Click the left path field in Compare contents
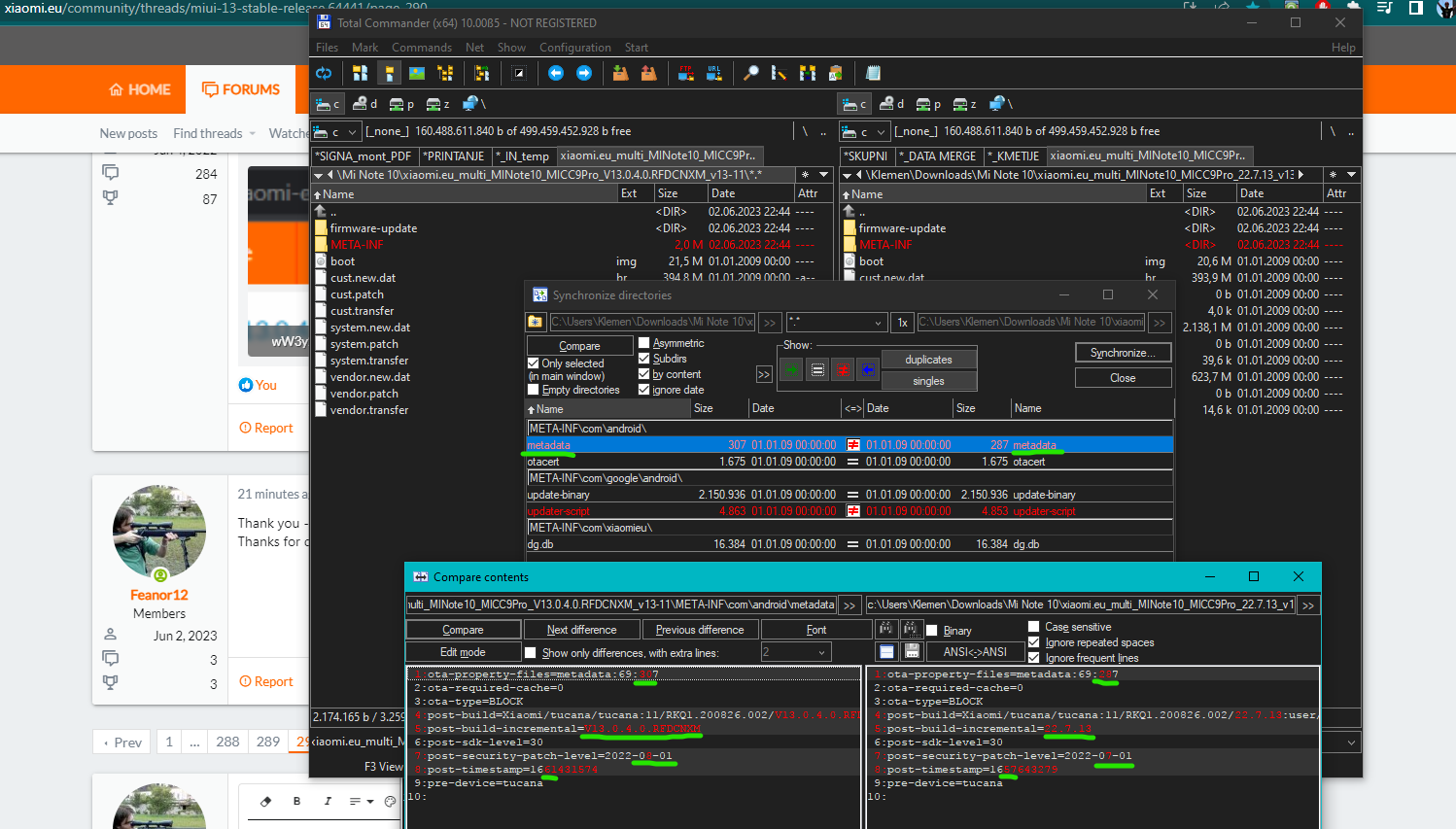This screenshot has height=829, width=1456. pyautogui.click(x=621, y=604)
